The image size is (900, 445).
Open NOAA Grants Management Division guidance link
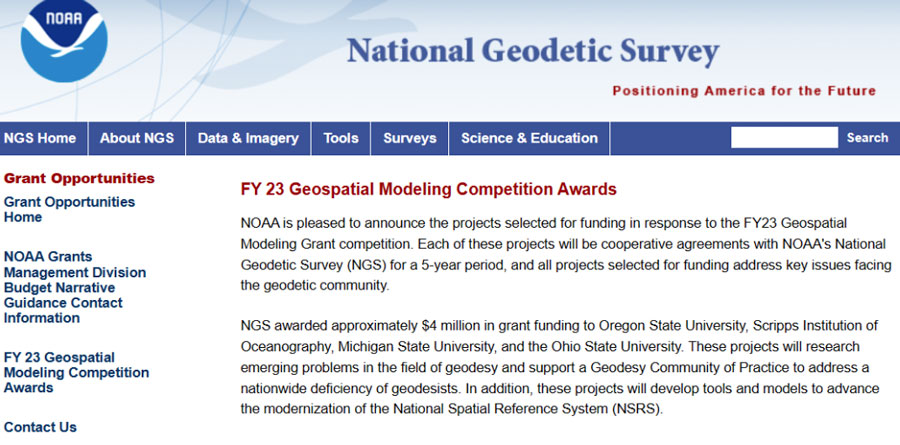click(x=75, y=287)
